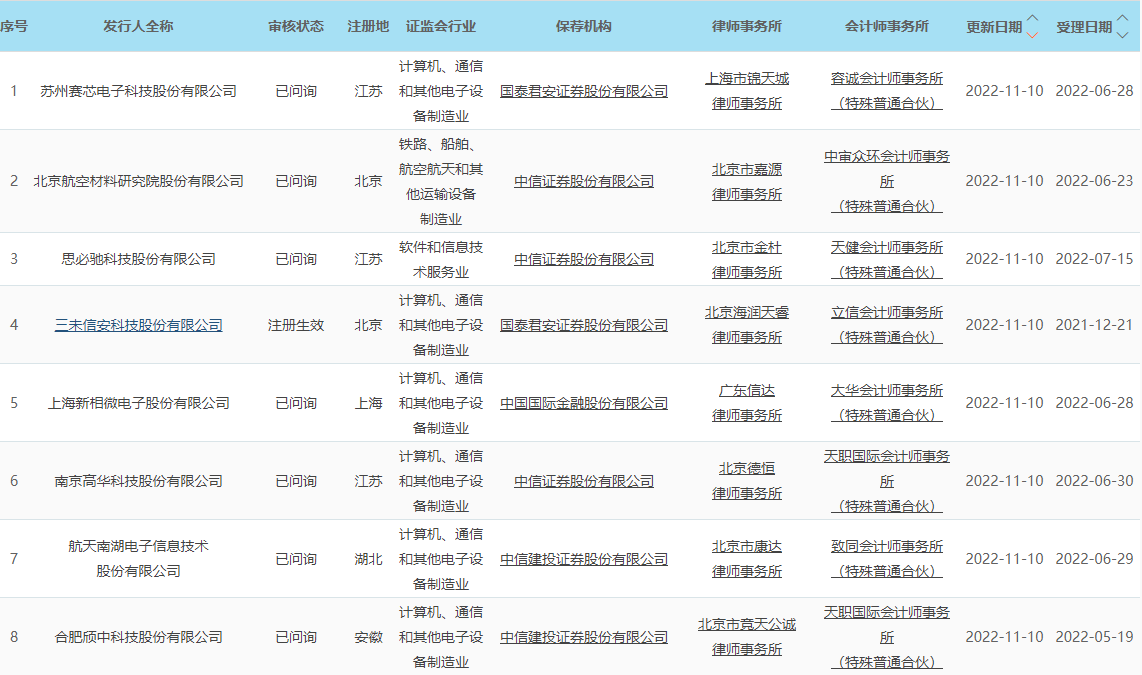This screenshot has height=675, width=1142.
Task: Open the 致同会计师事务所 link
Action: pos(886,558)
